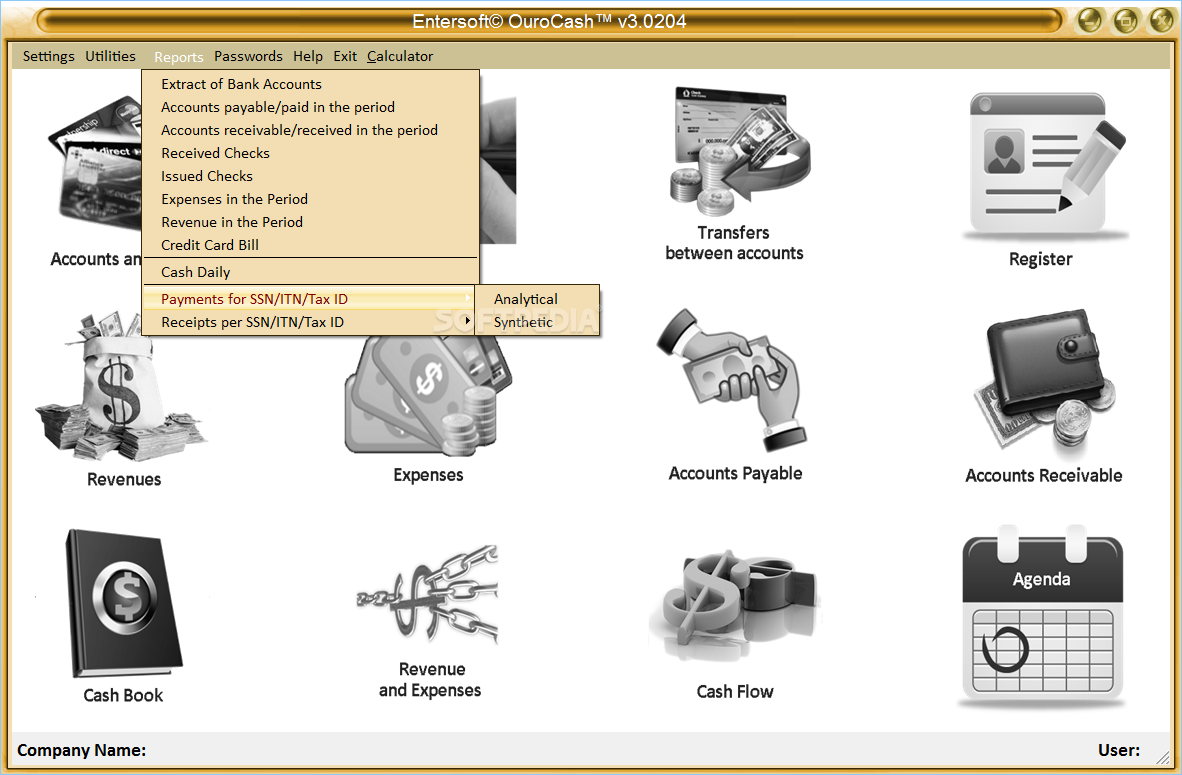The width and height of the screenshot is (1182, 775).
Task: Click the Exit menu item
Action: (x=344, y=56)
